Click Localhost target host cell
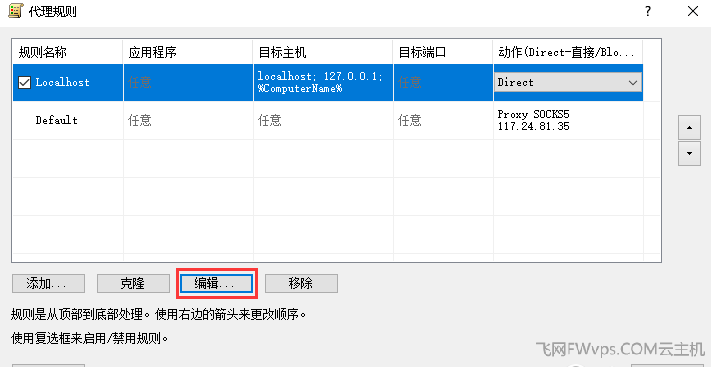711x367 pixels. tap(323, 83)
